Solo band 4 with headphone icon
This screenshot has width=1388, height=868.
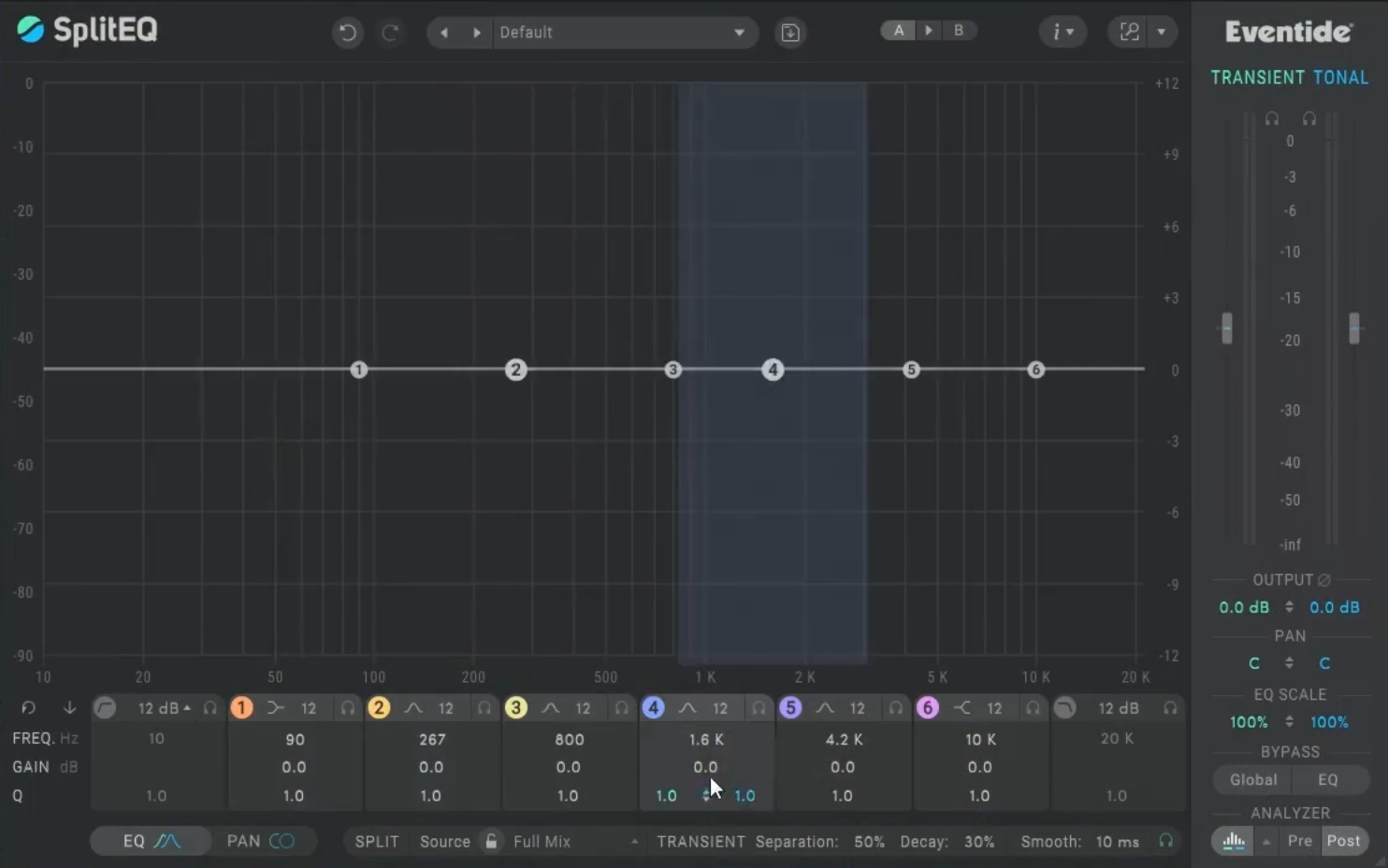tap(759, 708)
